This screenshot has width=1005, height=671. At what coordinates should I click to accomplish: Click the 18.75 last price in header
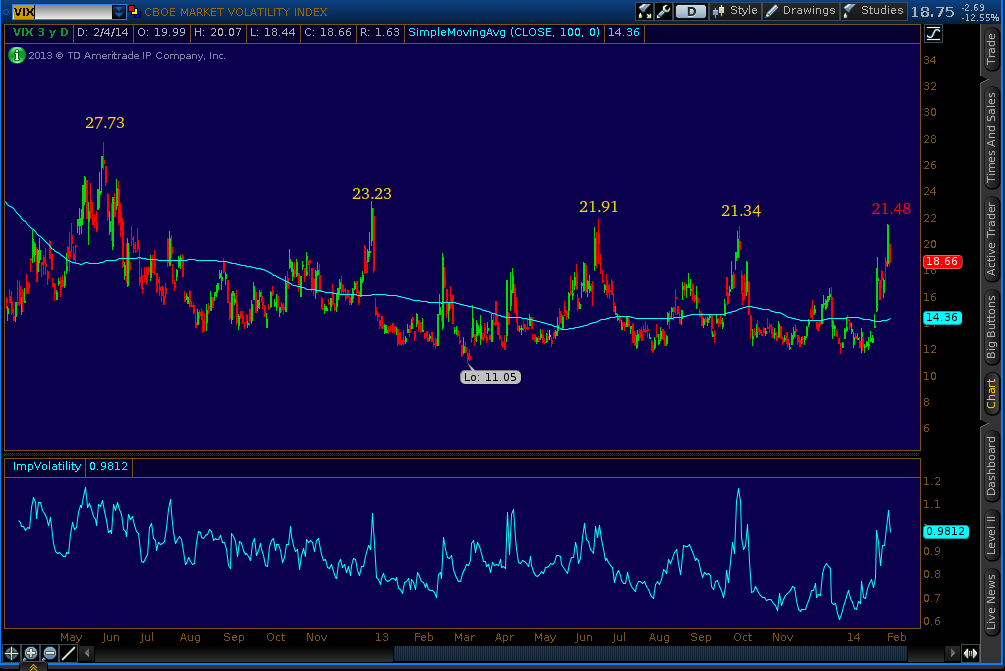click(933, 12)
